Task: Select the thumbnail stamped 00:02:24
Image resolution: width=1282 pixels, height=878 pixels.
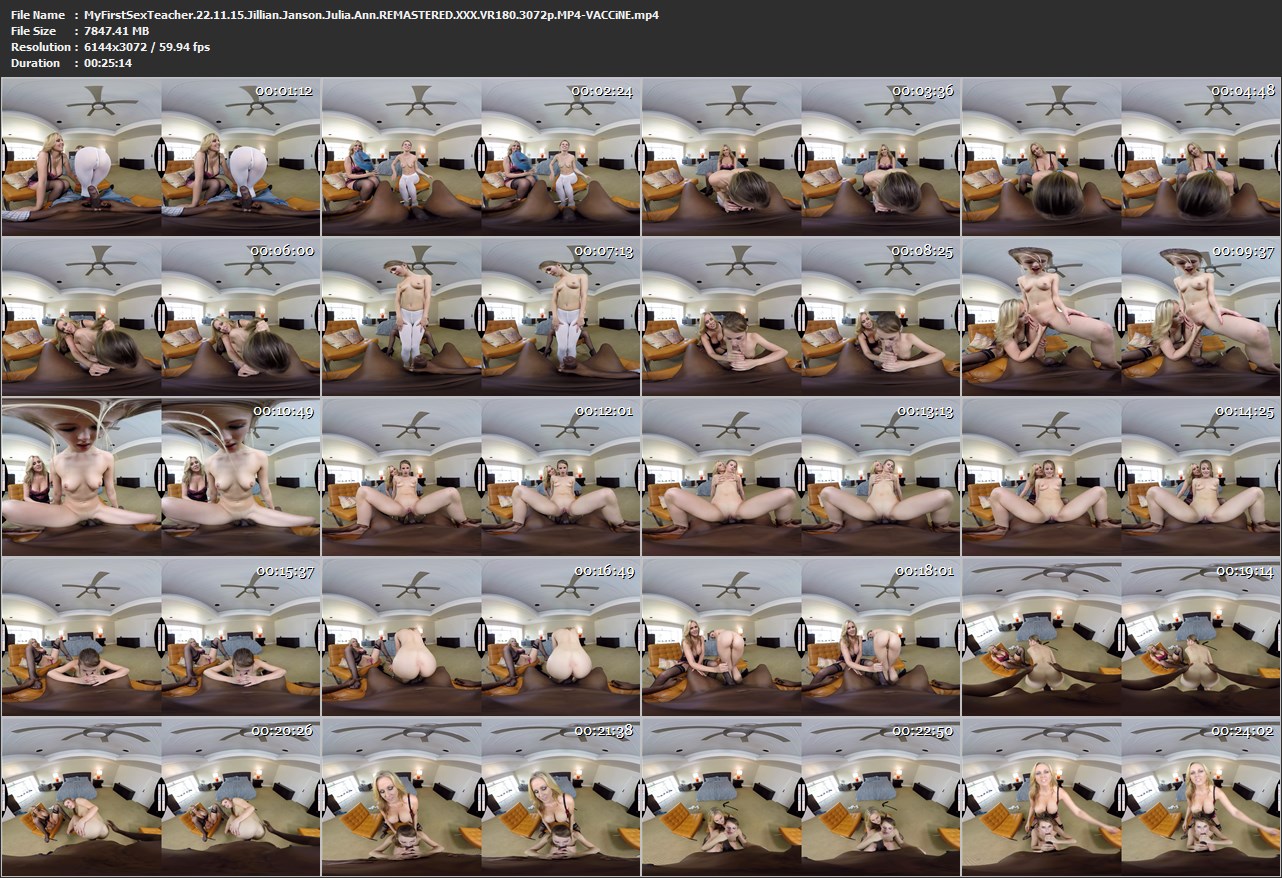Action: [x=481, y=157]
